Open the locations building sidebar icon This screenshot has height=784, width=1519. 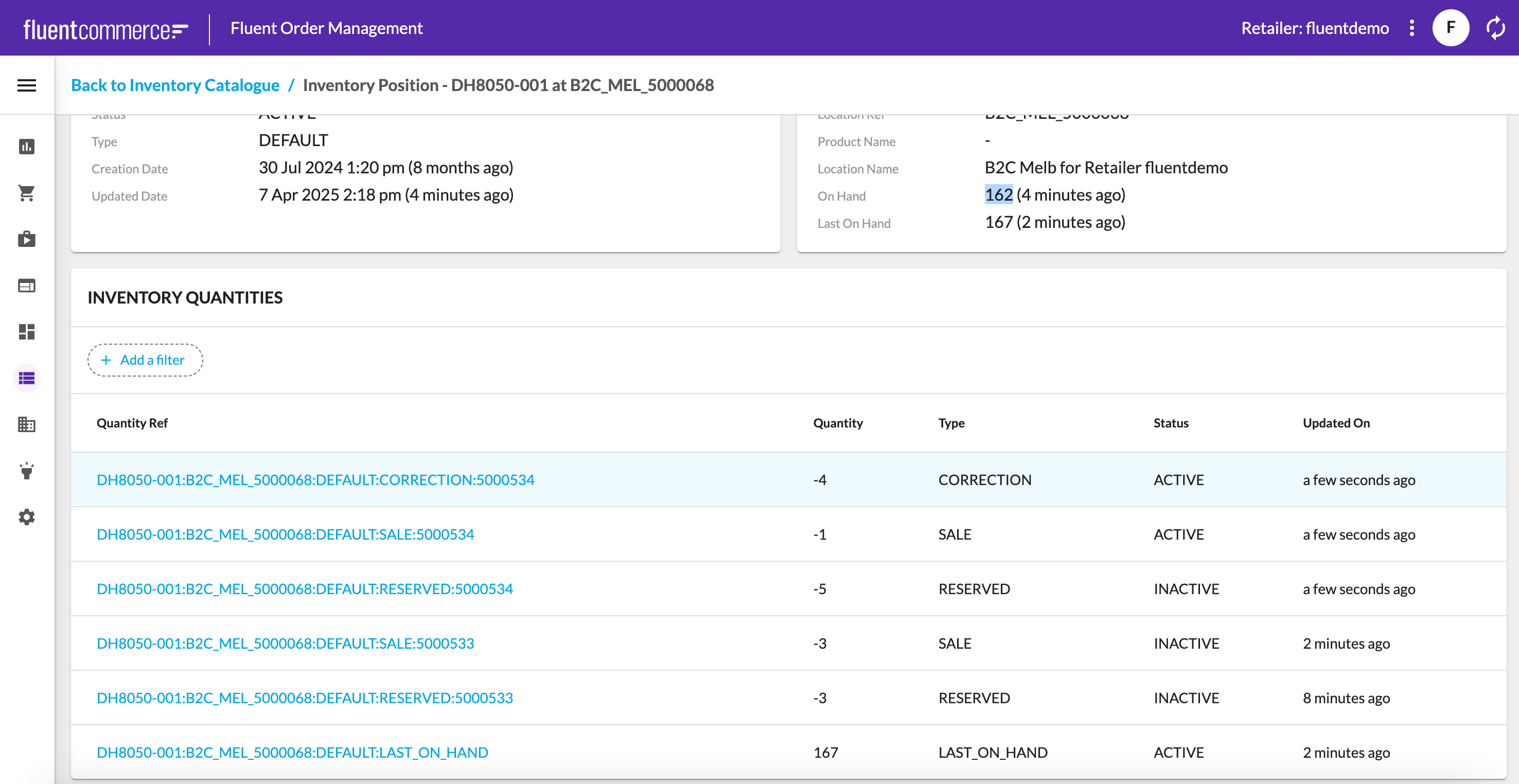[x=27, y=424]
